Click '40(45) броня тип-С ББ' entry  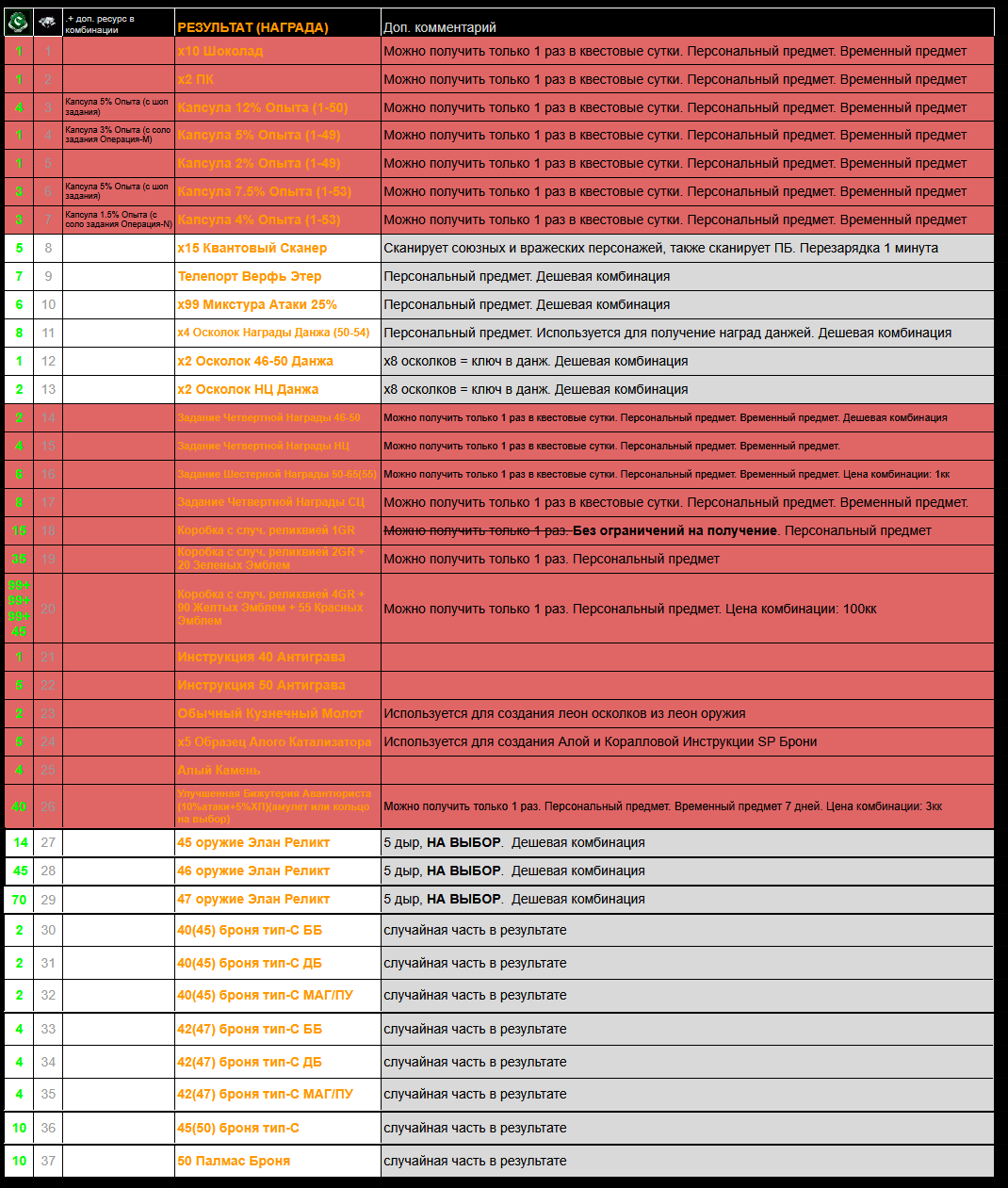(x=250, y=930)
